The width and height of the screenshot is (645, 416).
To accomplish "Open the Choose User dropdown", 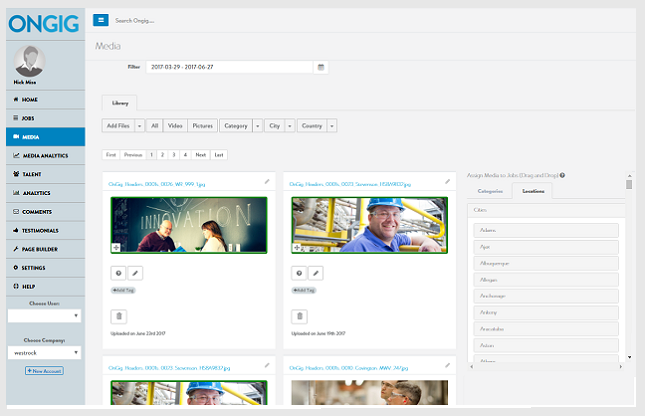I will click(44, 316).
